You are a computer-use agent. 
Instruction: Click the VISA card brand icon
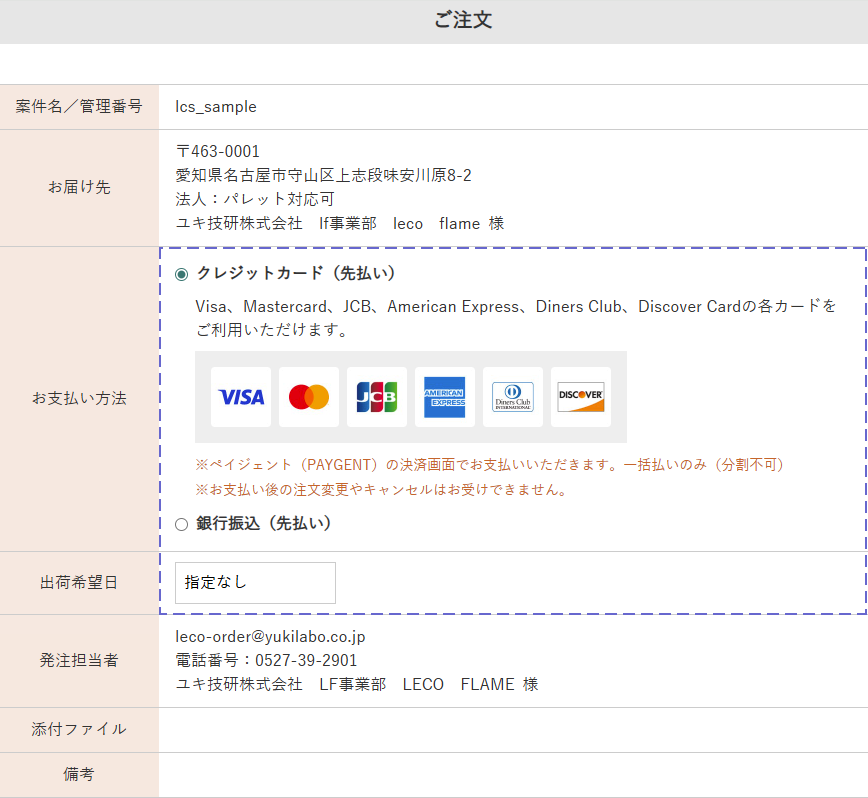240,396
